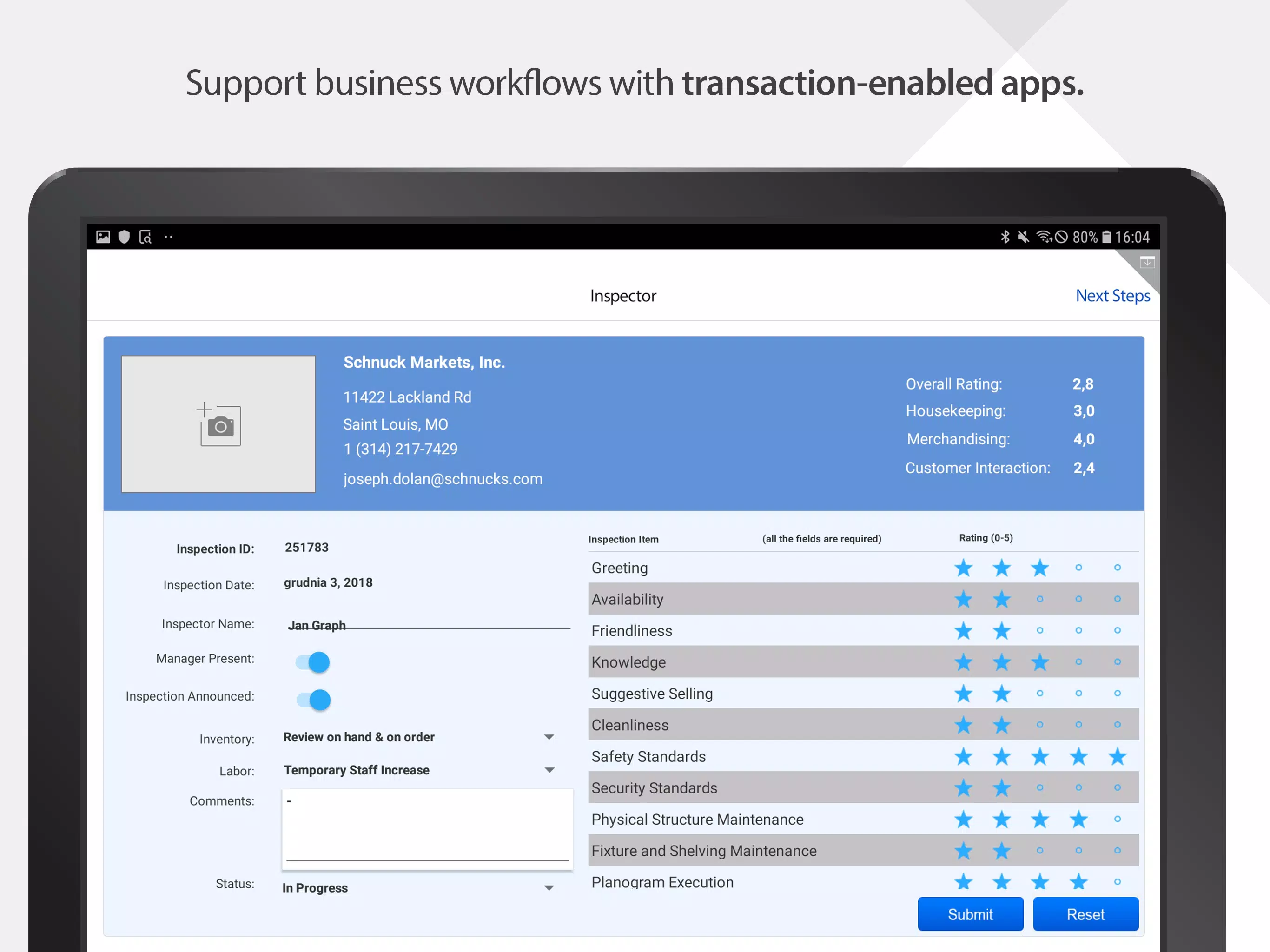Disable the Inspection Announced switch
This screenshot has width=1270, height=952.
pyautogui.click(x=313, y=700)
